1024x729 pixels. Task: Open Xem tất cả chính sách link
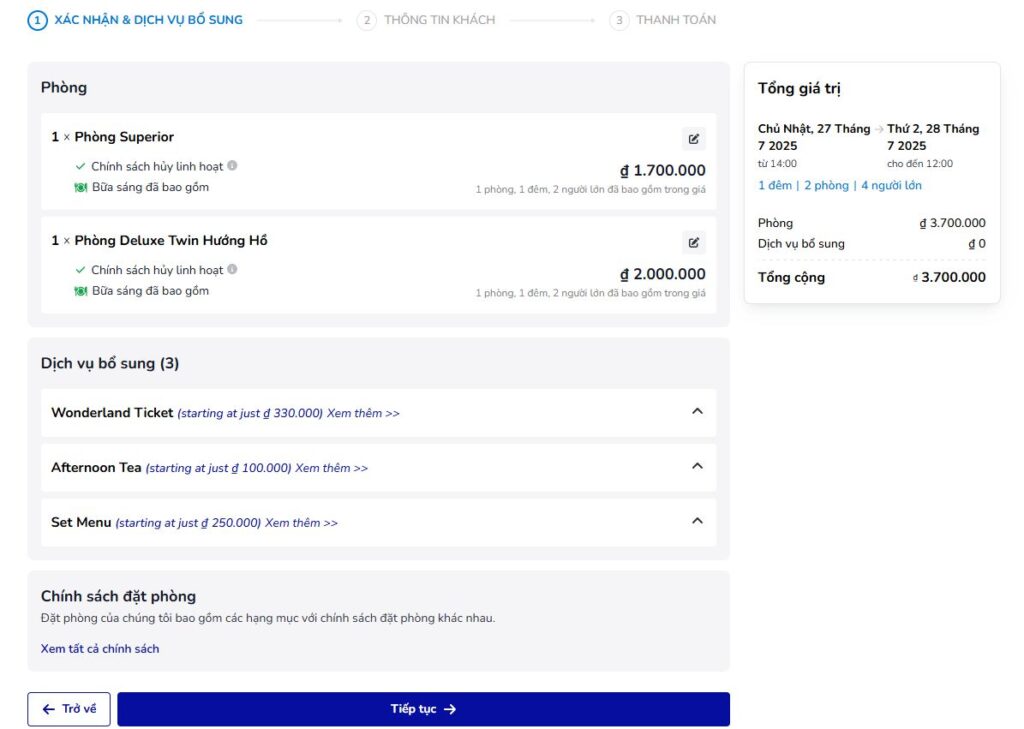point(100,649)
